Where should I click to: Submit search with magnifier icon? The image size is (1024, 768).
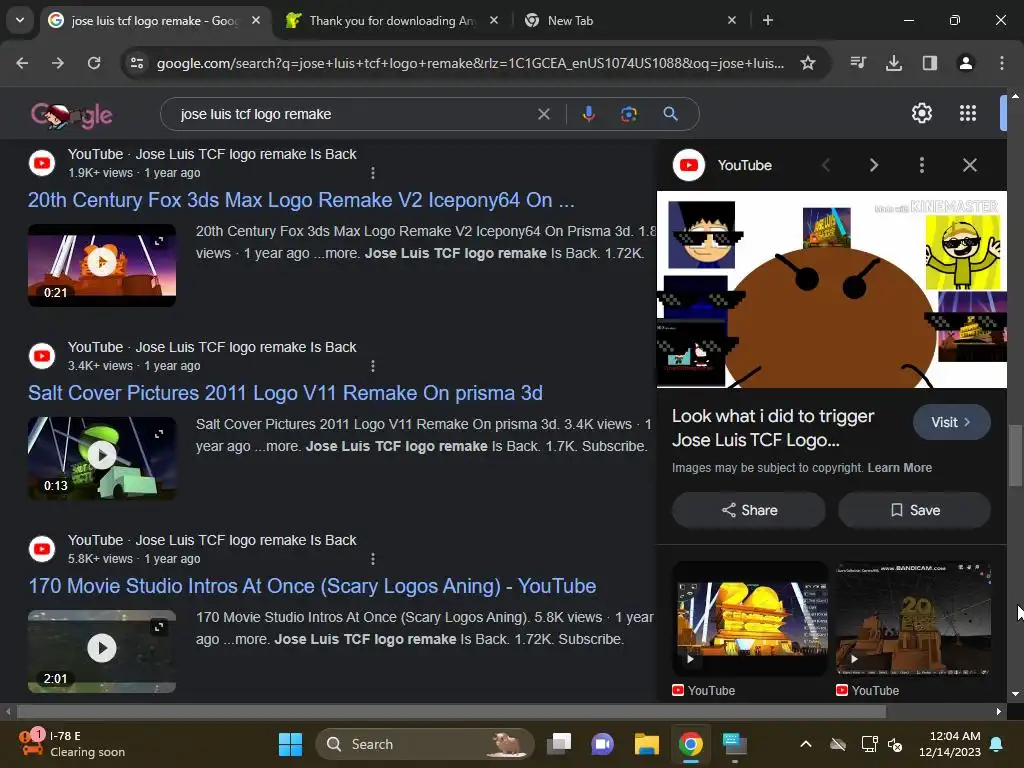tap(671, 114)
